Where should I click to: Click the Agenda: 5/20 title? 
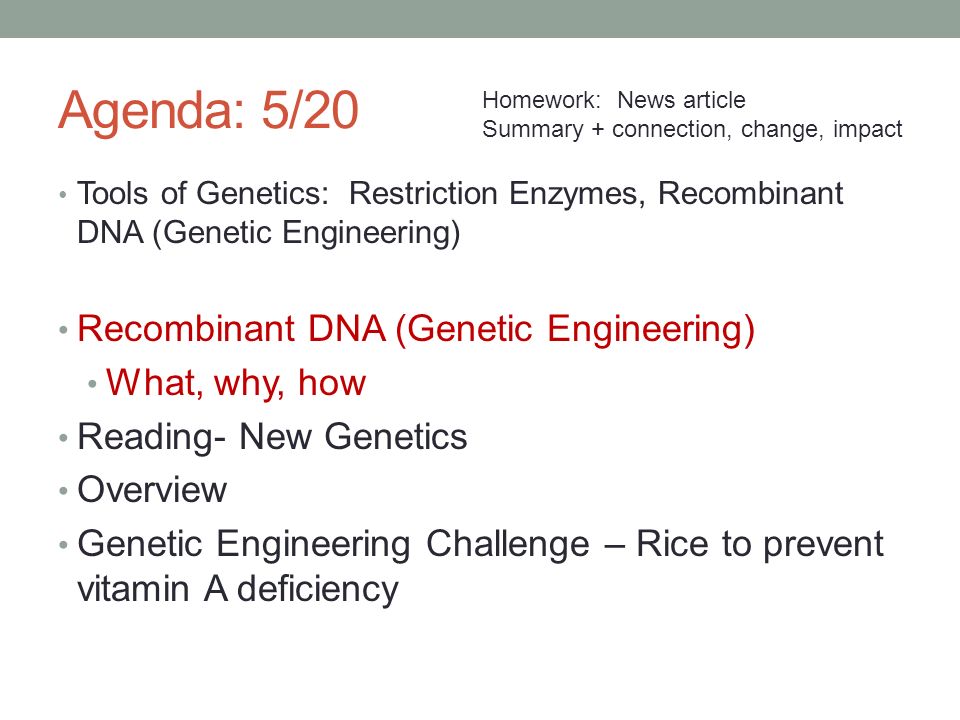[x=208, y=111]
